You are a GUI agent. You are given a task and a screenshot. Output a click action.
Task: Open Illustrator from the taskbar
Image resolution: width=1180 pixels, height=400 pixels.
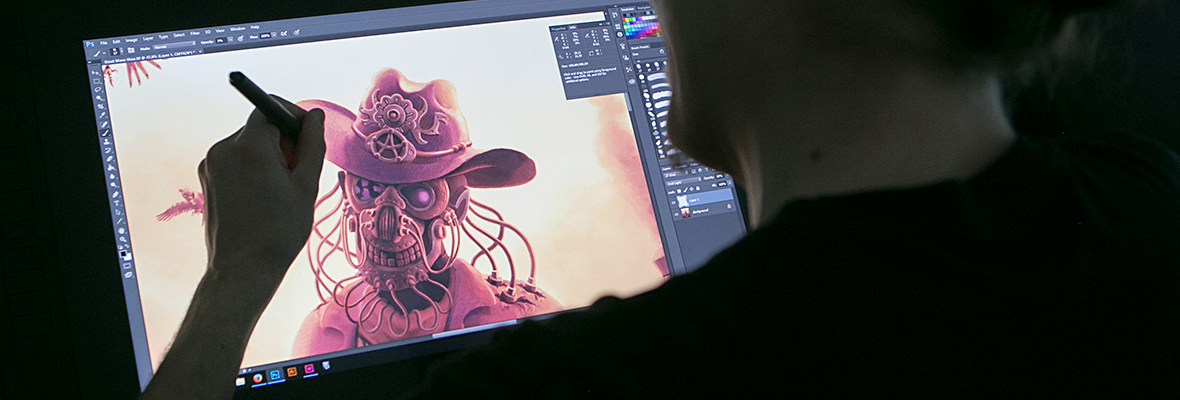coord(292,372)
